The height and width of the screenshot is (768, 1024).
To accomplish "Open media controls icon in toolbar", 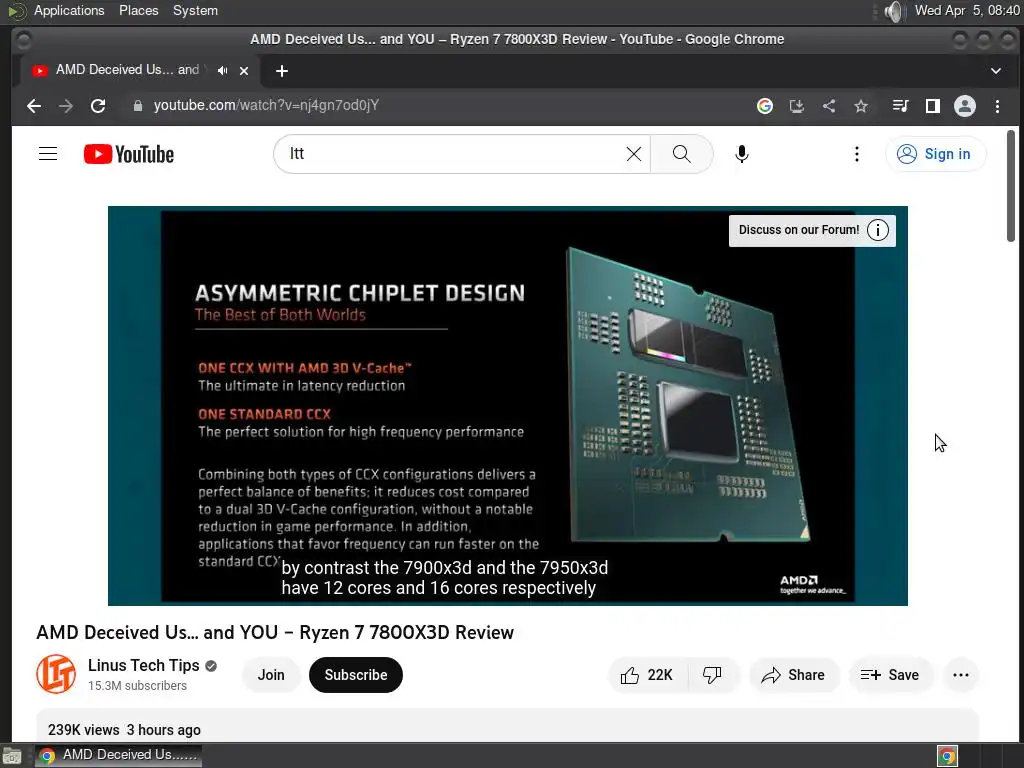I will tap(901, 106).
